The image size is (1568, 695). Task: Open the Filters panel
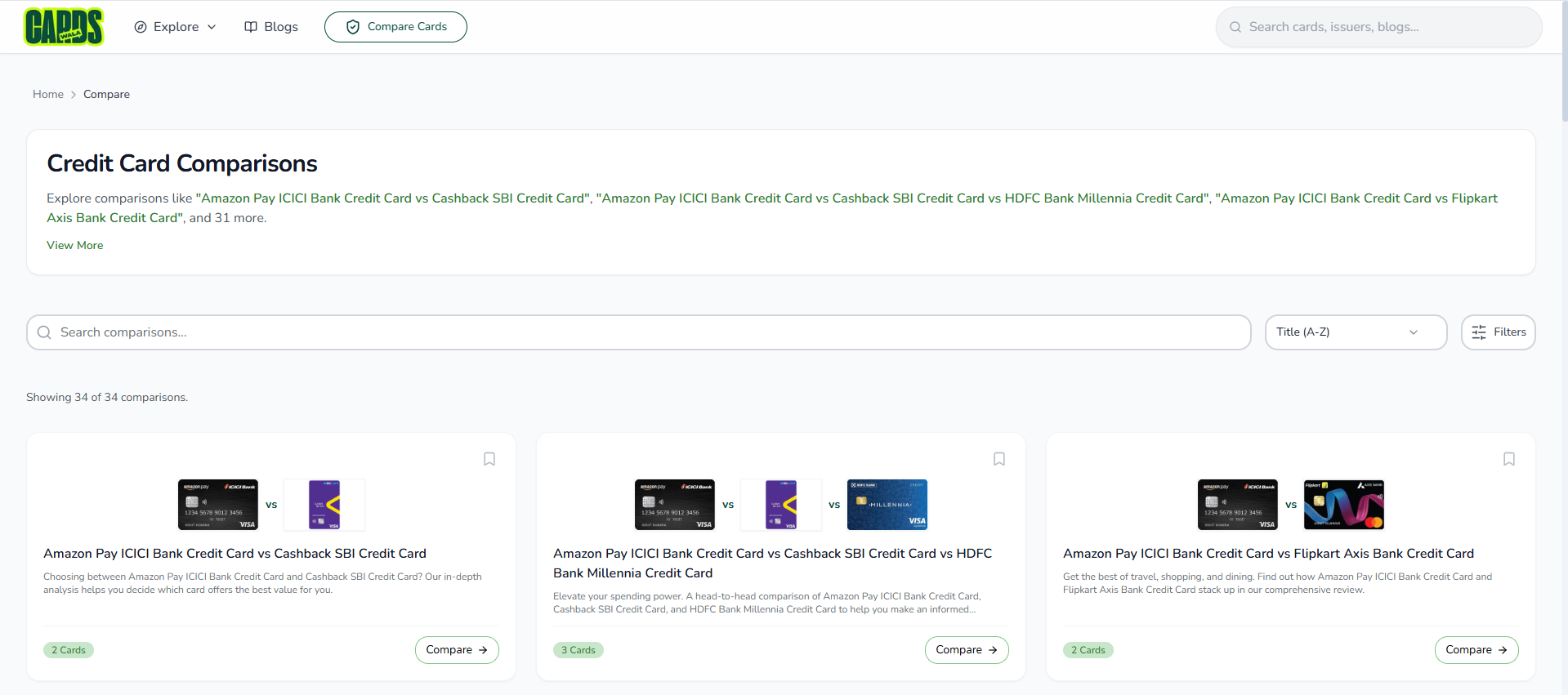pyautogui.click(x=1498, y=332)
